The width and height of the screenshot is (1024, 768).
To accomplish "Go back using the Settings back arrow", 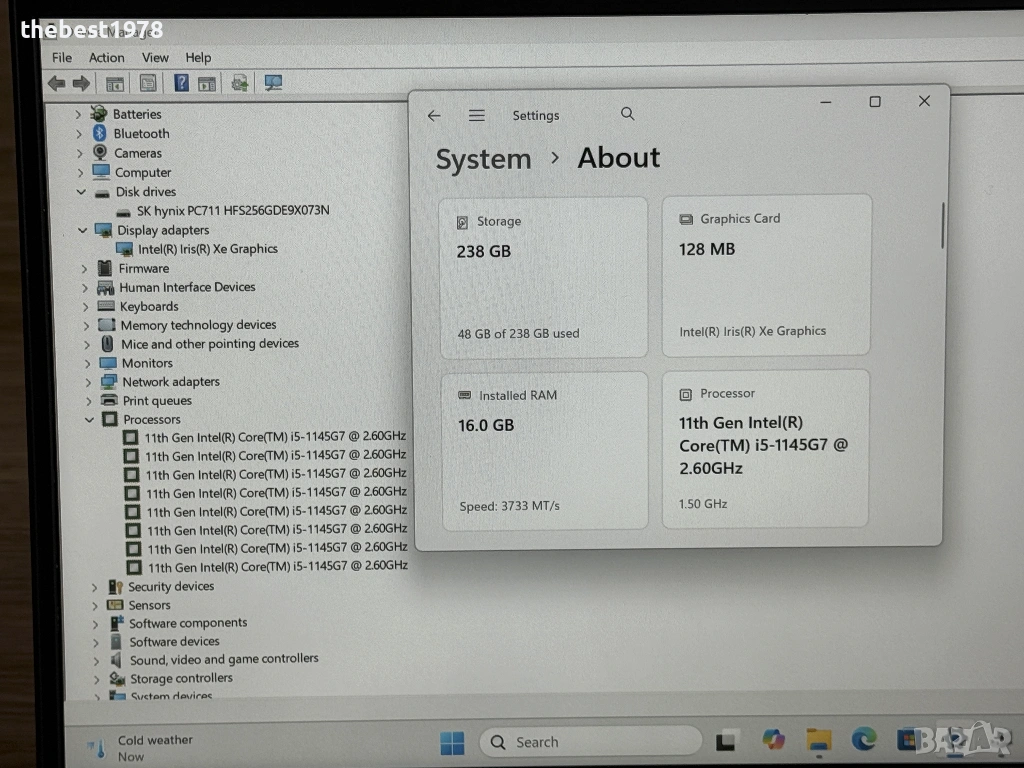I will (434, 116).
